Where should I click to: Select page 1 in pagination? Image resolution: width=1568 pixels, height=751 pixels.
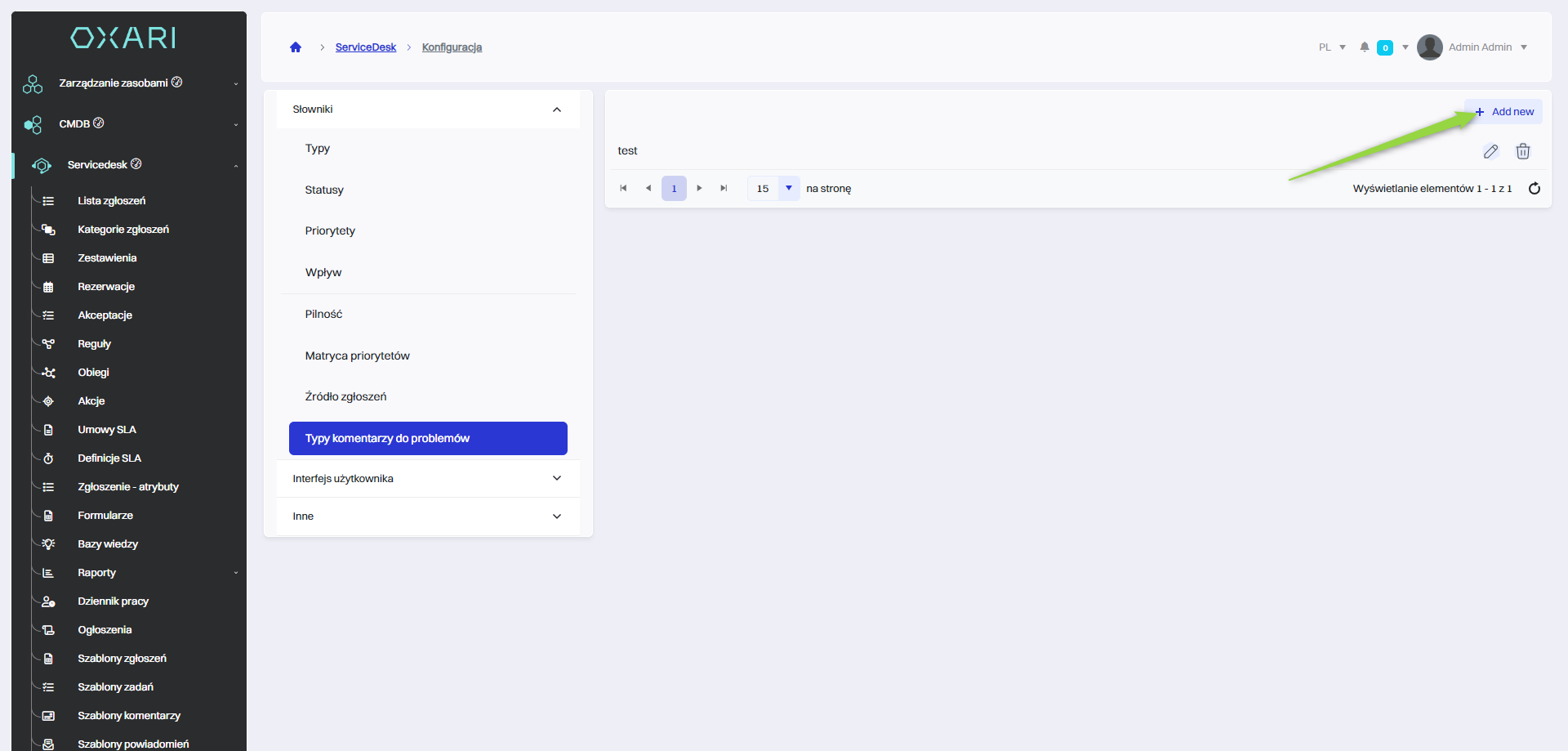coord(674,189)
